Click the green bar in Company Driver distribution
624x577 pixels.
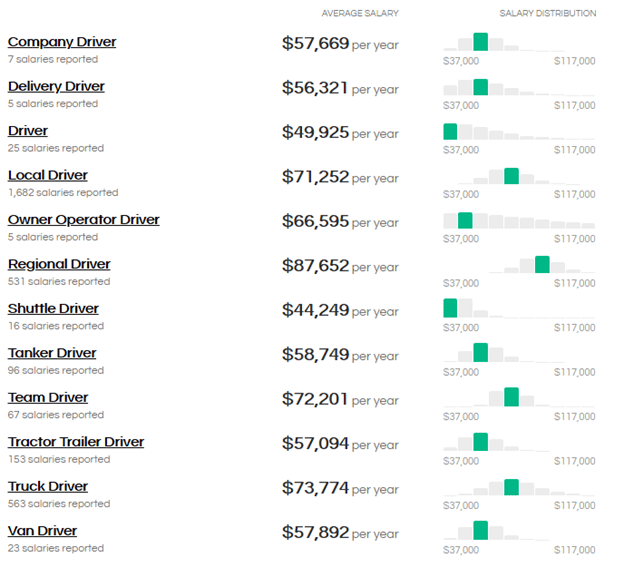pyautogui.click(x=481, y=42)
